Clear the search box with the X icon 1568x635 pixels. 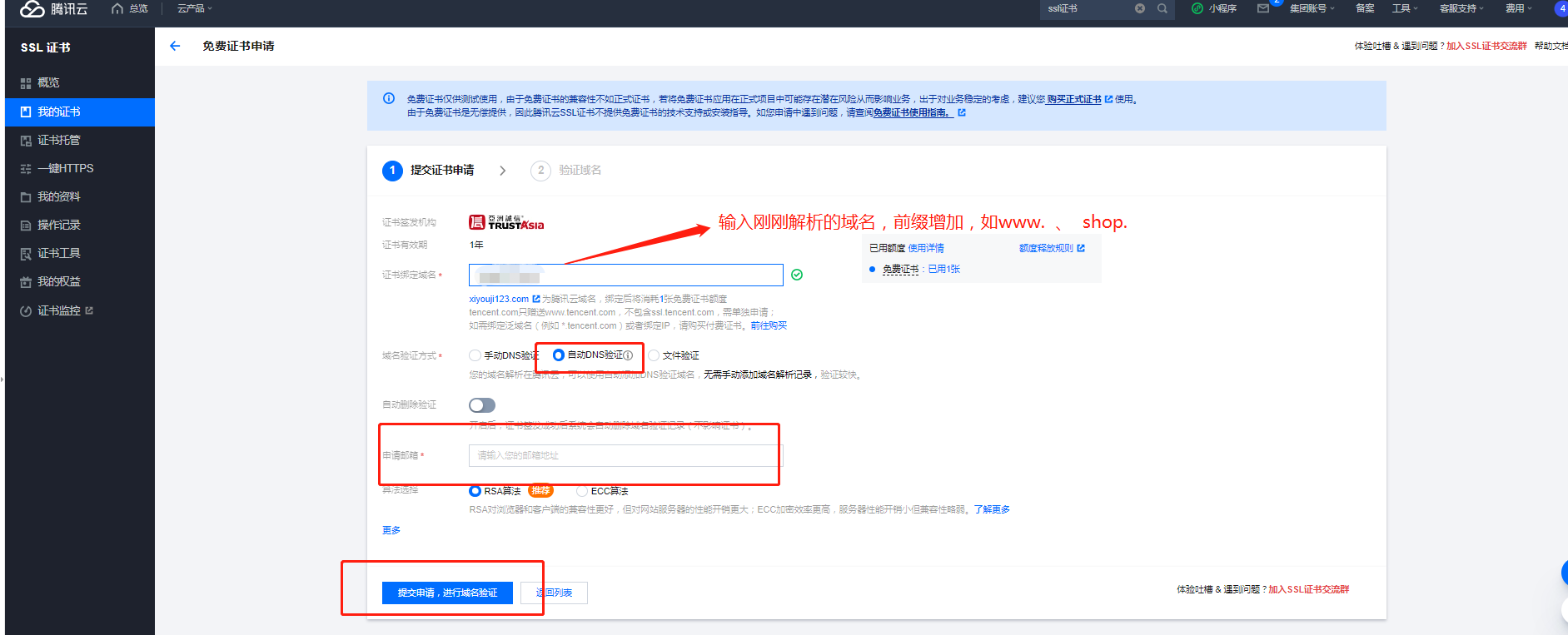(1140, 8)
